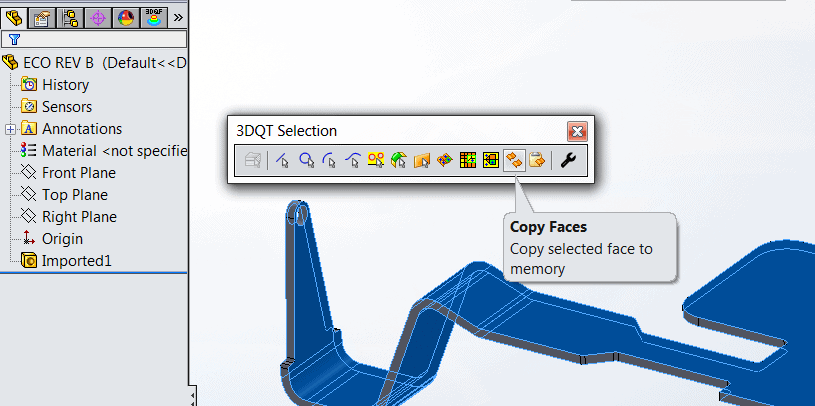The height and width of the screenshot is (406, 815).
Task: Select the Imported1 feature
Action: click(76, 261)
